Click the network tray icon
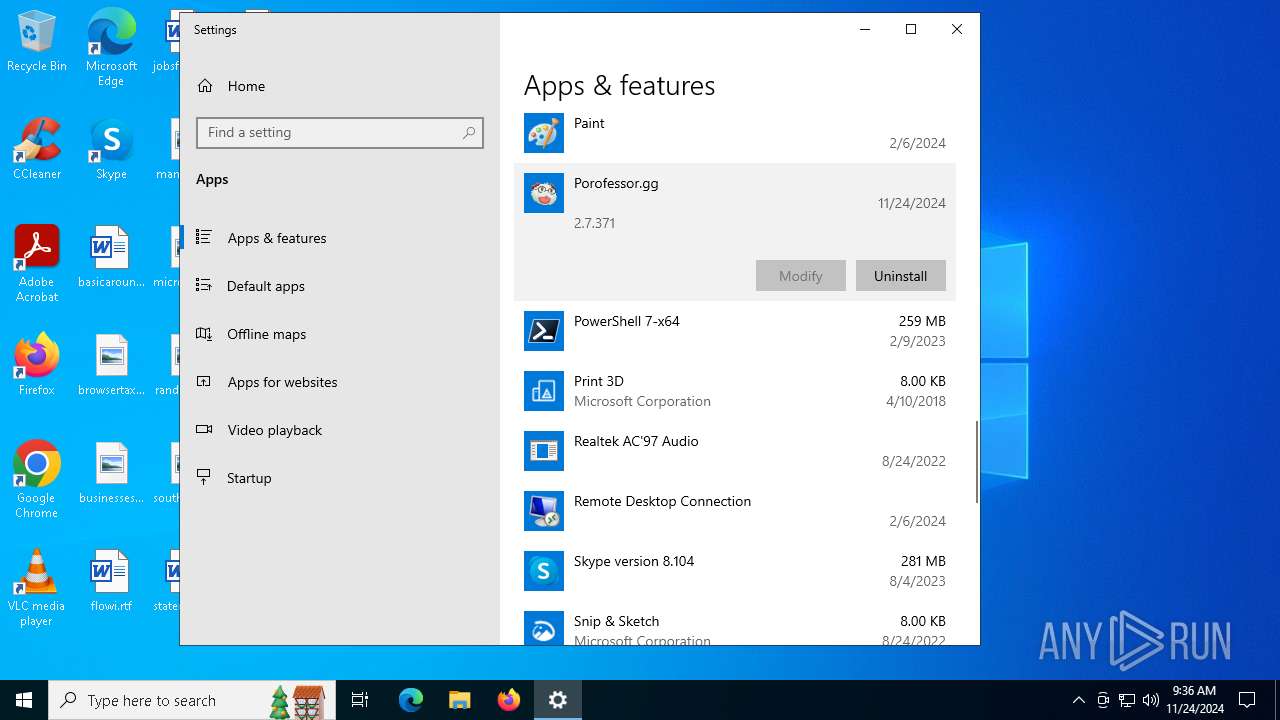Screen dimensions: 1280x720 pos(1126,700)
